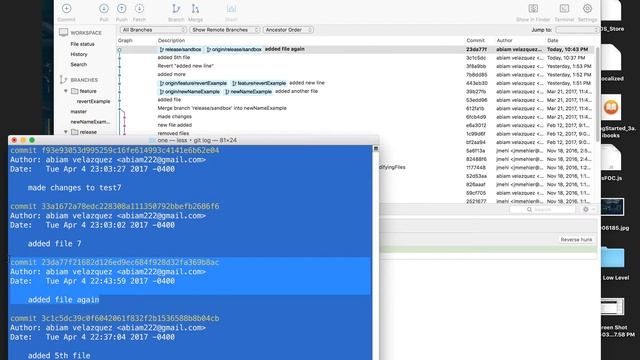
Task: Click 'made changes to test7' in terminal
Action: pyautogui.click(x=74, y=188)
